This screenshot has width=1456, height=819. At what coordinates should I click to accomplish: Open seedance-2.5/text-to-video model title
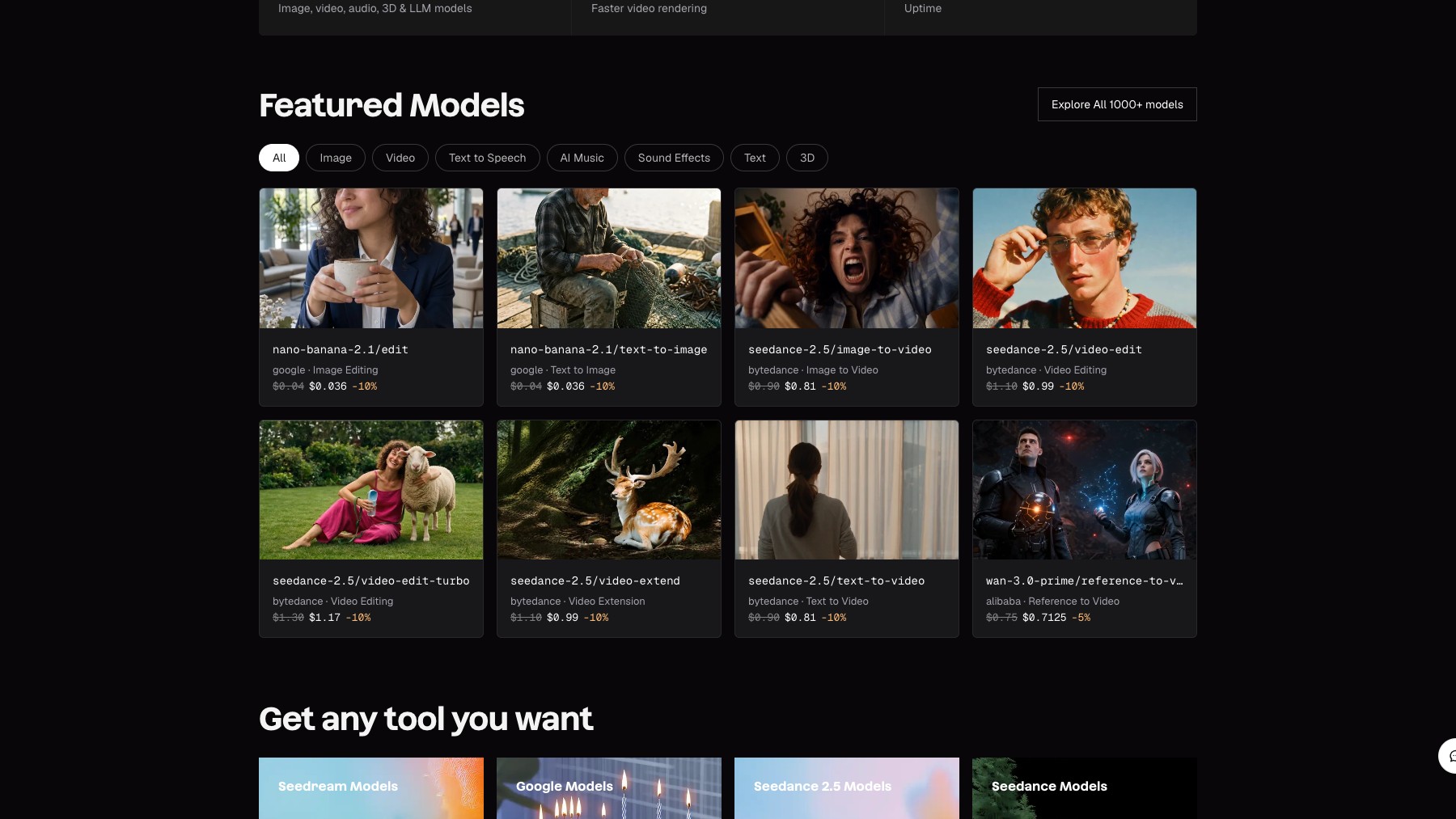click(836, 580)
